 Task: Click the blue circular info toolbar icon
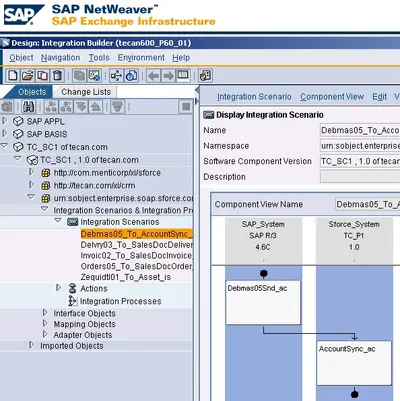pos(132,76)
